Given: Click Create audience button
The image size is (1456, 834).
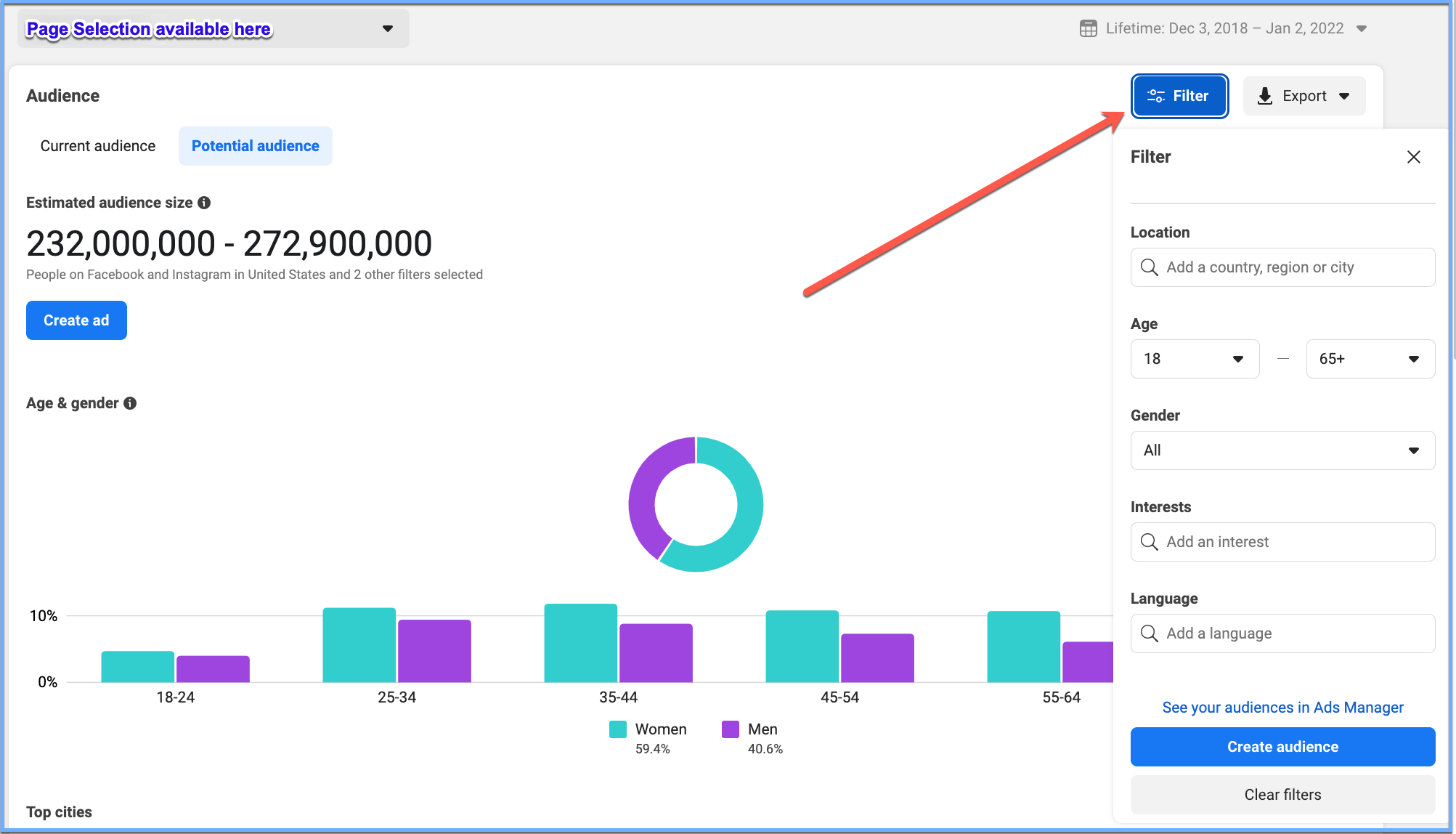Looking at the screenshot, I should [x=1282, y=746].
